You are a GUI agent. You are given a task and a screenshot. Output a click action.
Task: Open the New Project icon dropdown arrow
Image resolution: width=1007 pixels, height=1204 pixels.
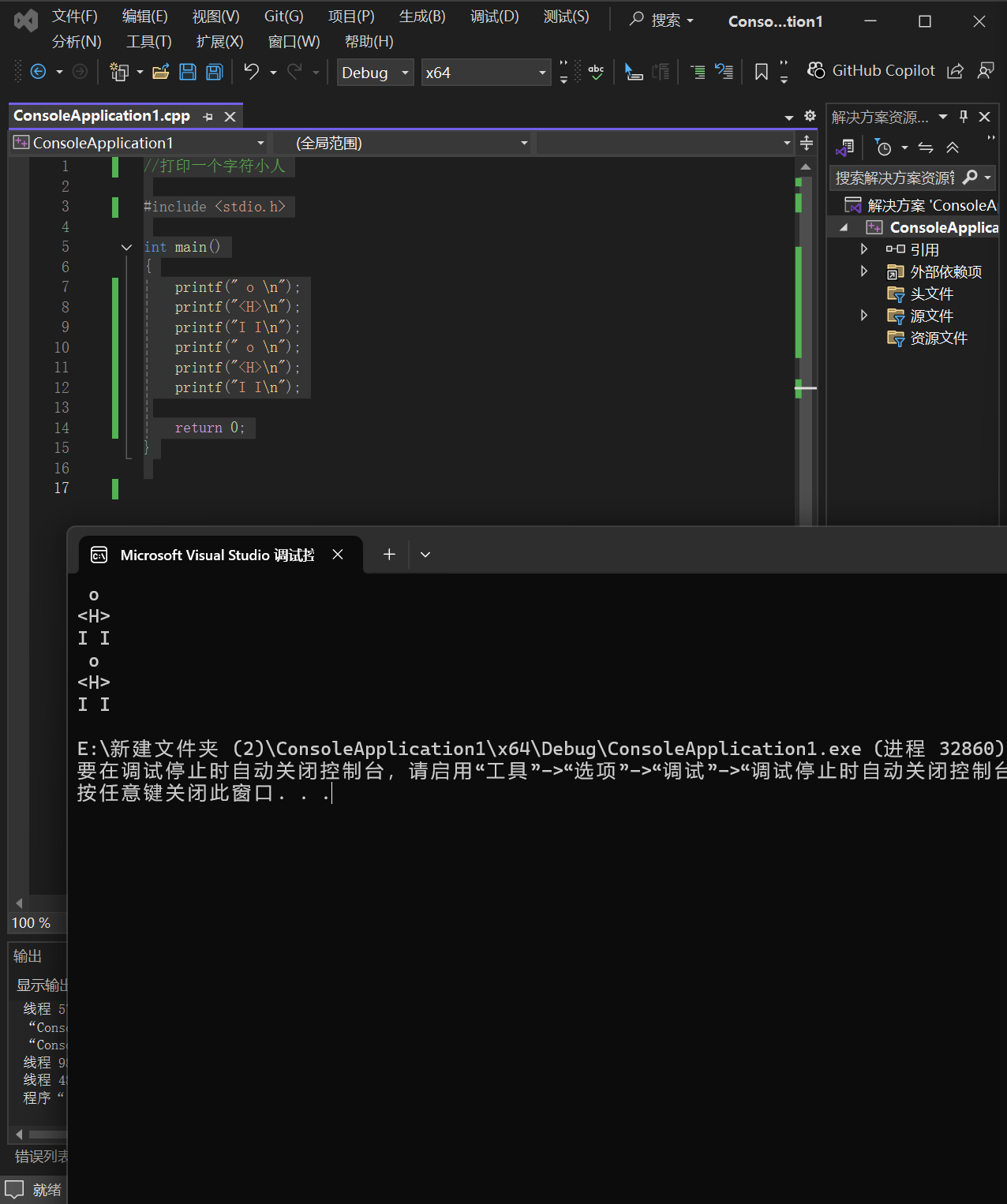click(x=140, y=73)
